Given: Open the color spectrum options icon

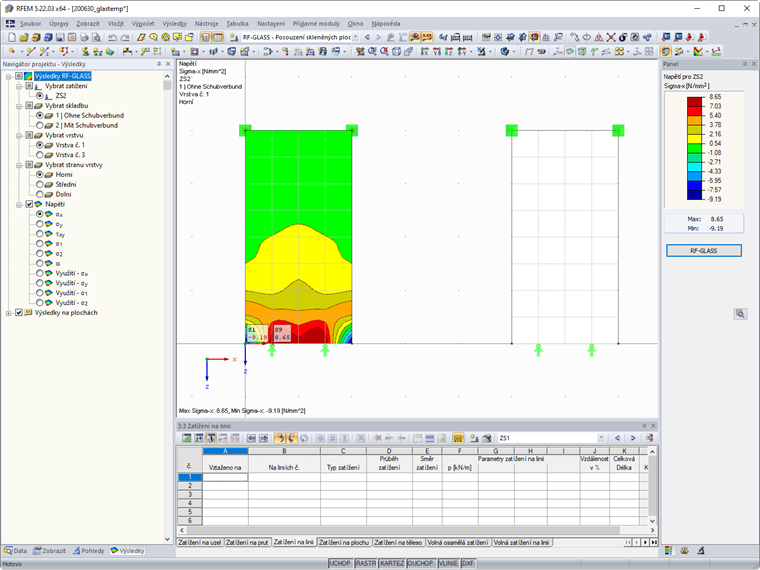Looking at the screenshot, I should [698, 51].
